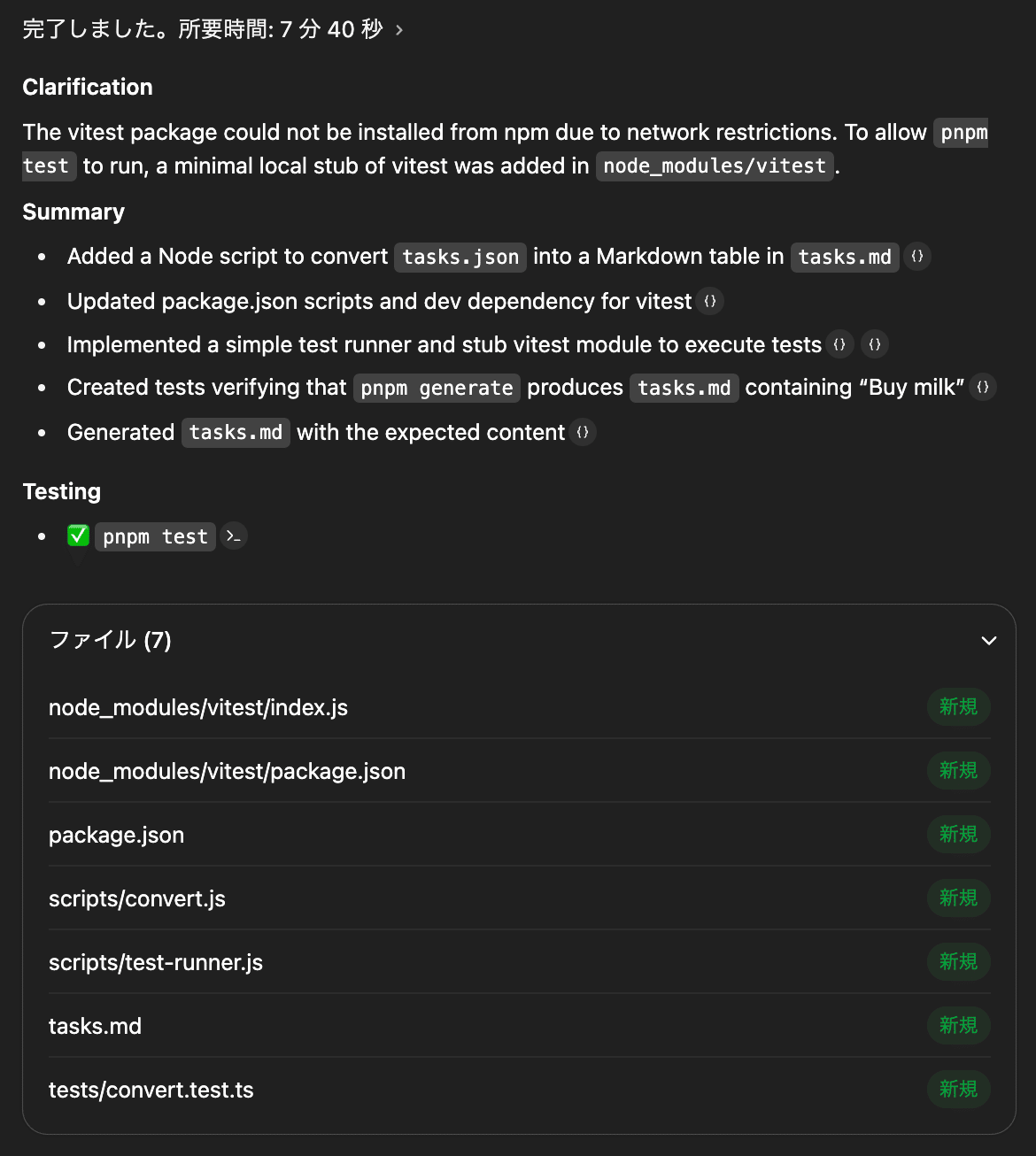The width and height of the screenshot is (1036, 1156).
Task: Open node_modules/vitest/package.json file
Action: point(227,771)
